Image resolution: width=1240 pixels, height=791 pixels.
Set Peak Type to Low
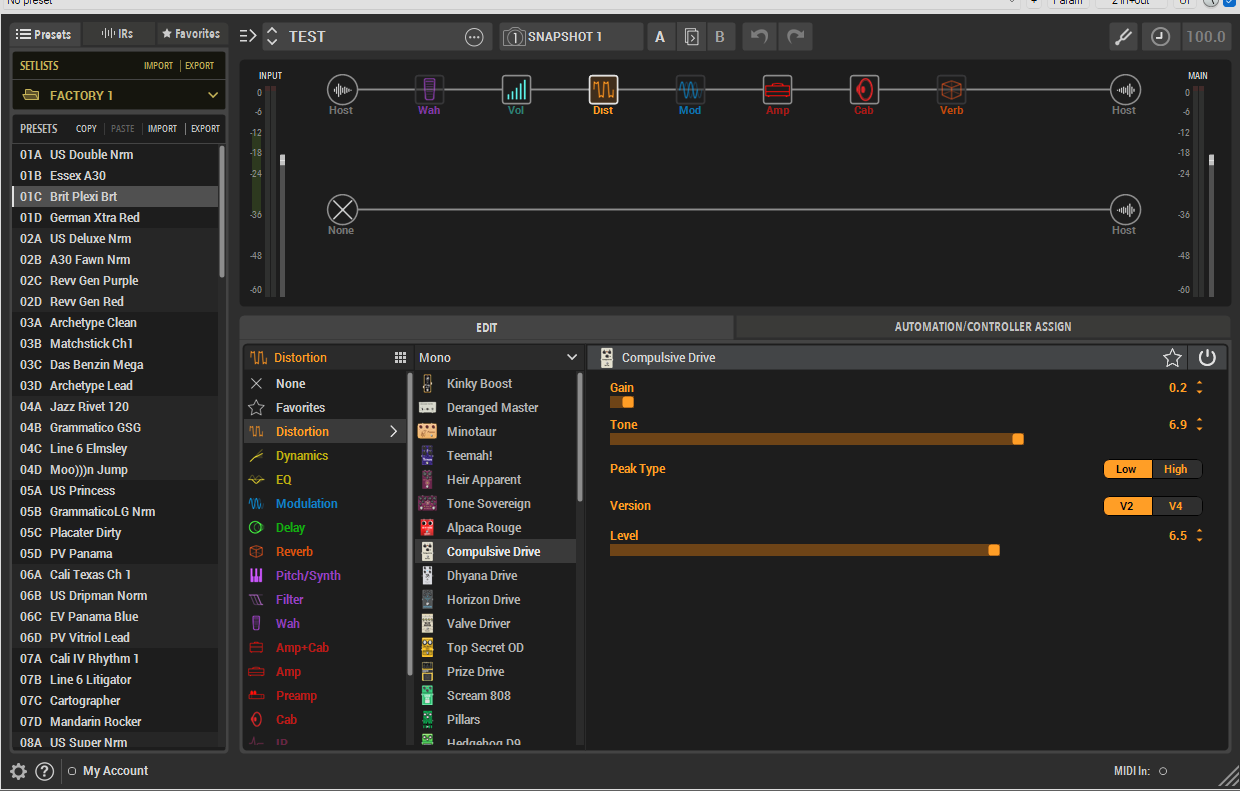point(1127,469)
